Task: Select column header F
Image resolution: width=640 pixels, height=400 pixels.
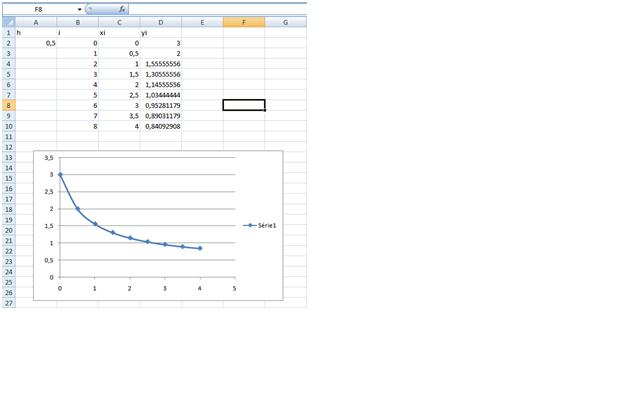Action: (x=243, y=21)
